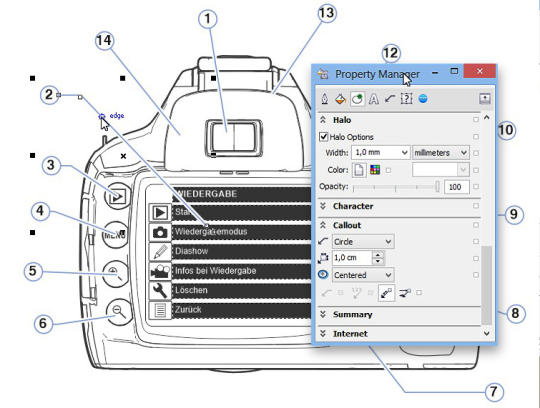The image size is (540, 408).
Task: Click the WIEDERGABE heading on the camera screen
Action: click(207, 194)
